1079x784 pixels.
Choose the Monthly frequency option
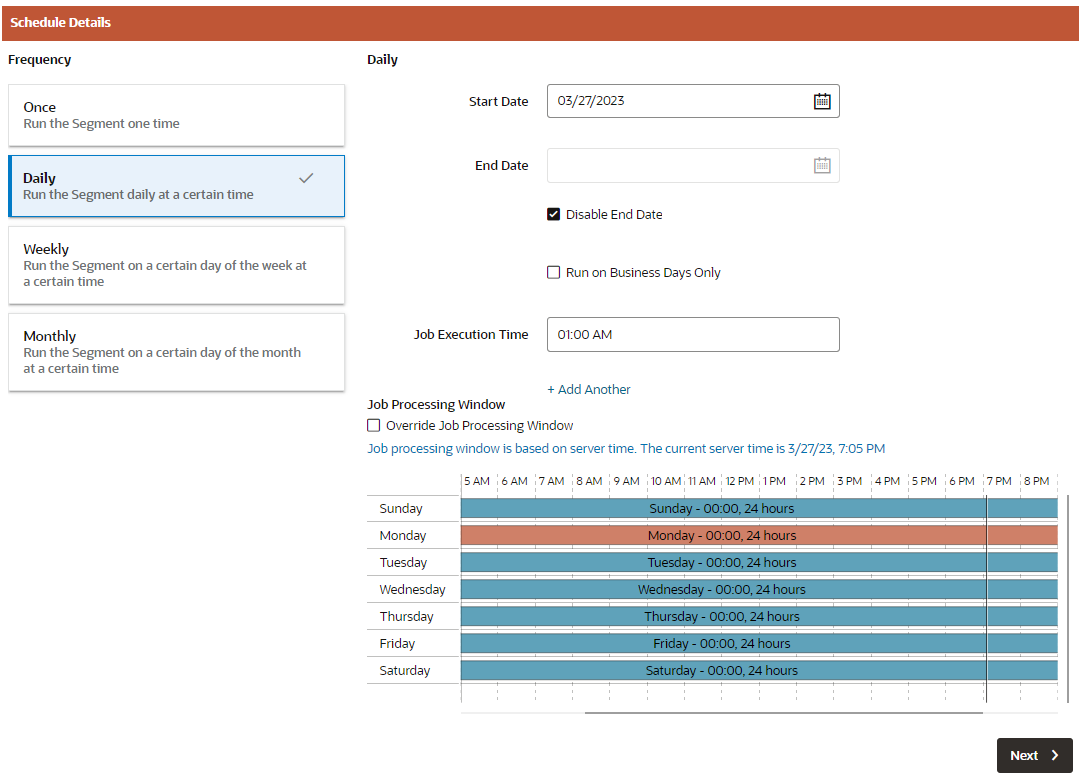coord(176,352)
